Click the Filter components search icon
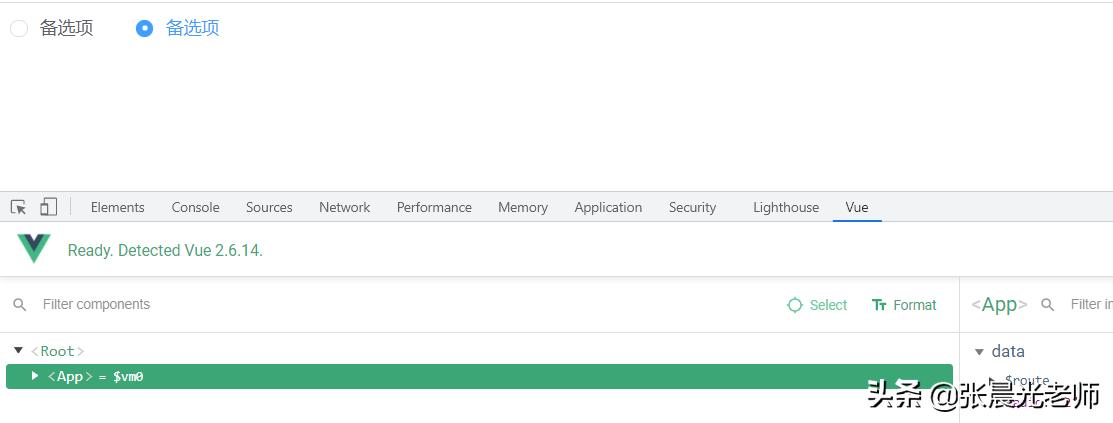The image size is (1113, 423). 20,305
